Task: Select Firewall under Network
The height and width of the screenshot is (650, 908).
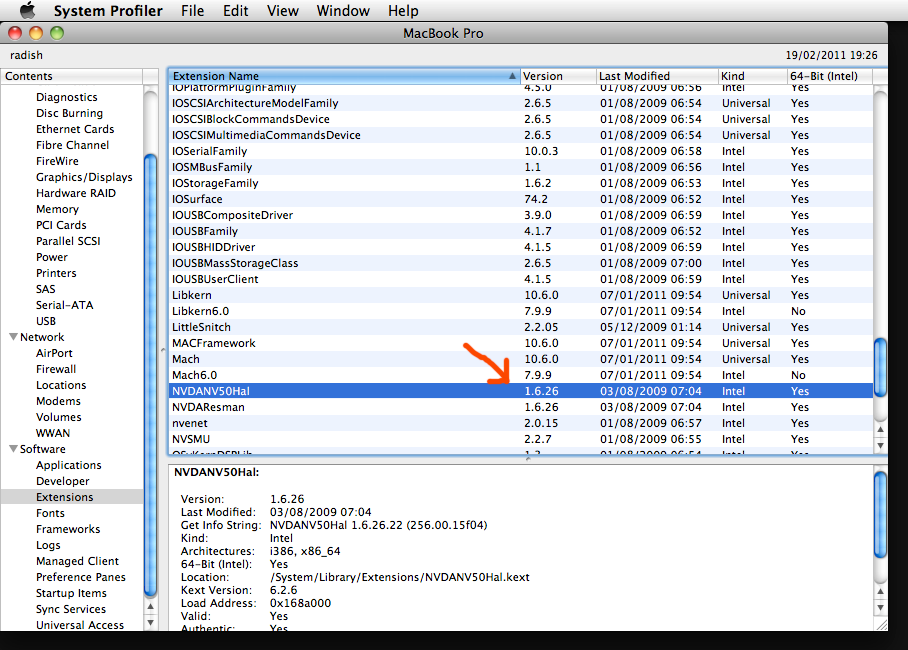Action: (56, 369)
